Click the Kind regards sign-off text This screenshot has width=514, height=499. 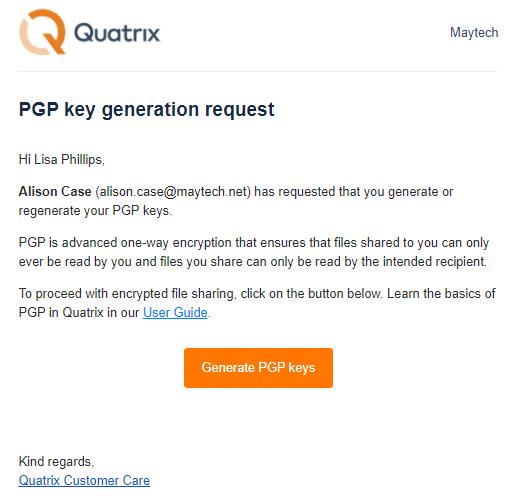[x=57, y=462]
